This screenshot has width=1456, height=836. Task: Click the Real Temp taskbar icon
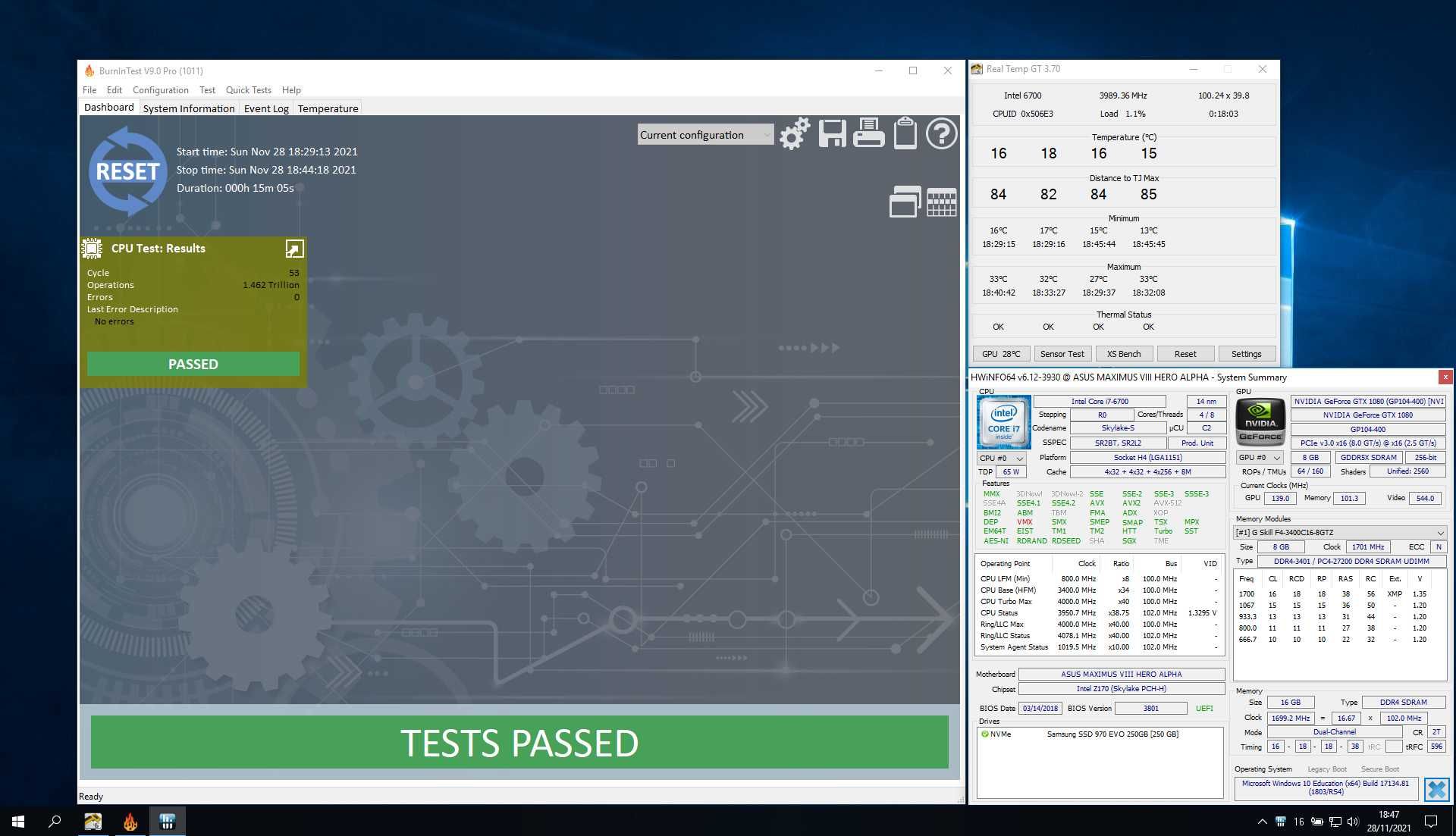(x=93, y=821)
